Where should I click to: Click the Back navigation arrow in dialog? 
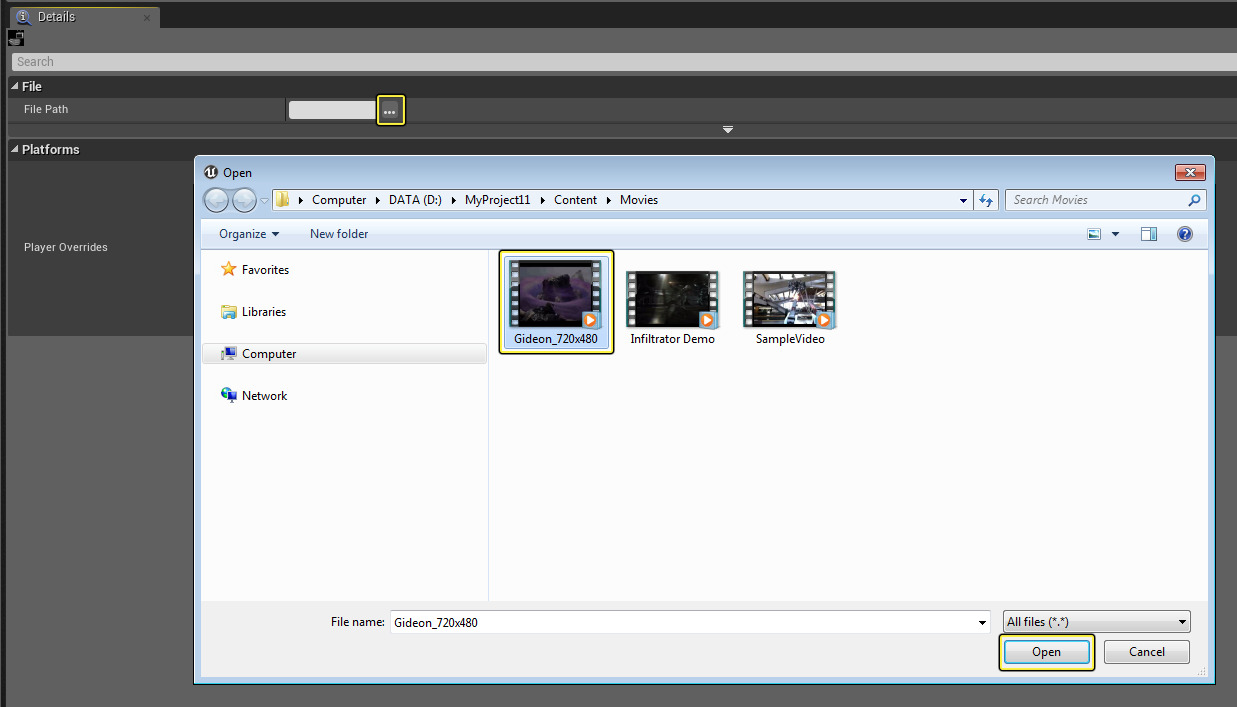pyautogui.click(x=216, y=200)
